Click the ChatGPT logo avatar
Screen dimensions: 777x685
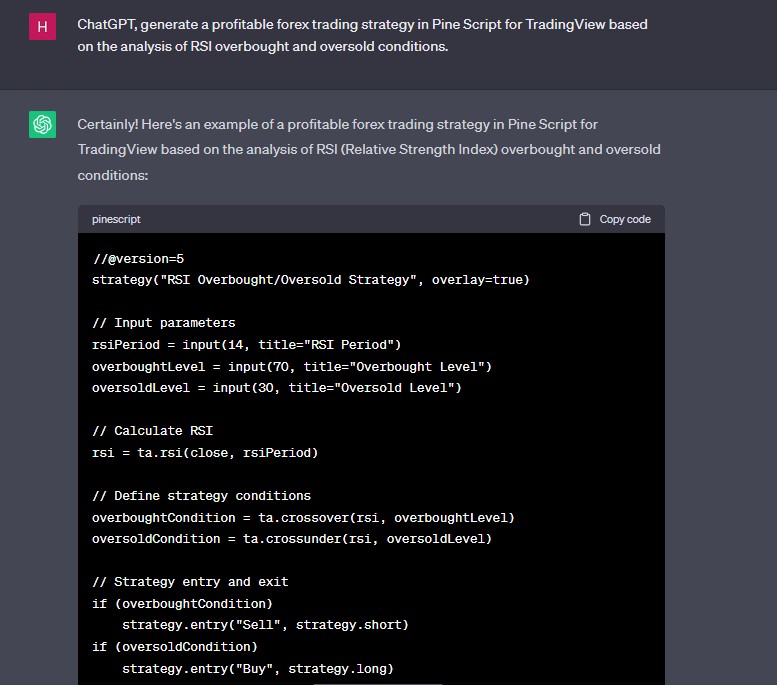click(42, 124)
